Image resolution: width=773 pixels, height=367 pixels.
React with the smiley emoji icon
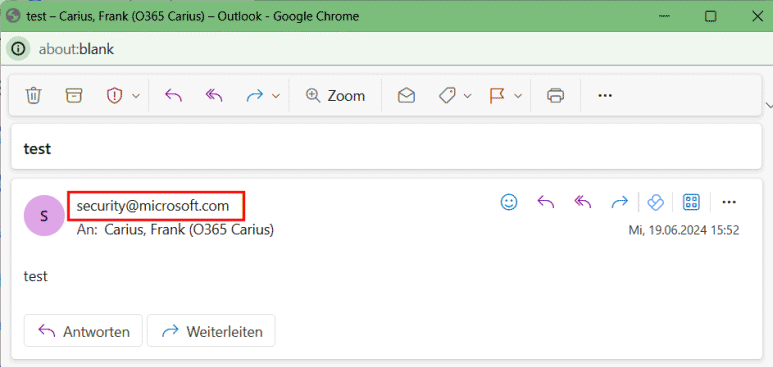[x=509, y=202]
